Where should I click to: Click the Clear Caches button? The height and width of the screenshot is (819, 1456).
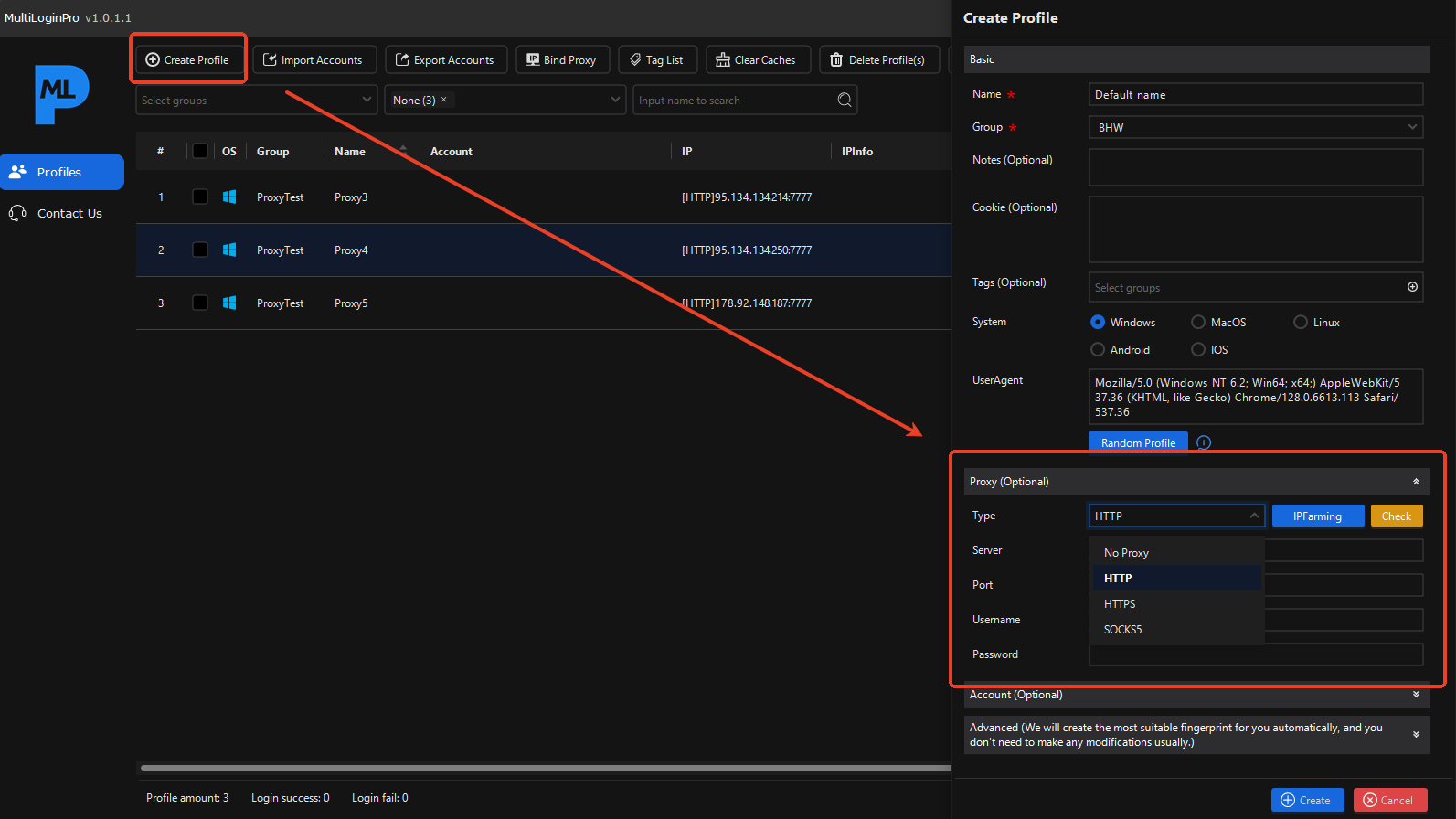[757, 59]
